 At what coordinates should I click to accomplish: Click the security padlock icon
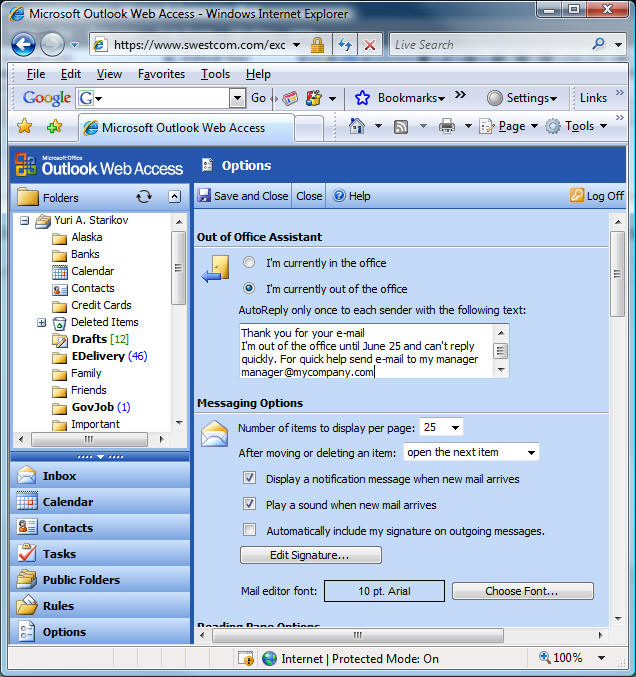tap(317, 44)
